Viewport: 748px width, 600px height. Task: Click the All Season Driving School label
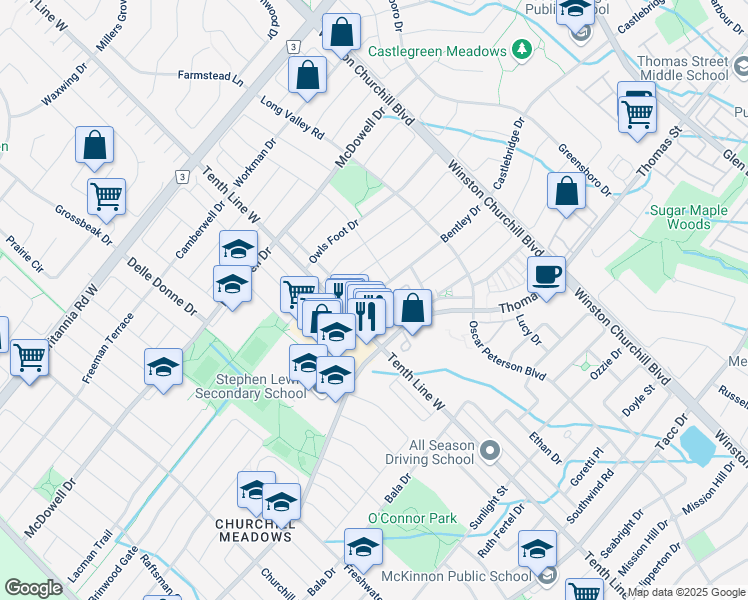tap(430, 452)
